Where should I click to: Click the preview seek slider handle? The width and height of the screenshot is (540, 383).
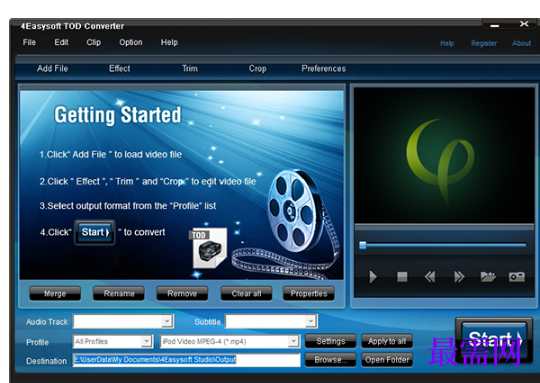coord(363,245)
